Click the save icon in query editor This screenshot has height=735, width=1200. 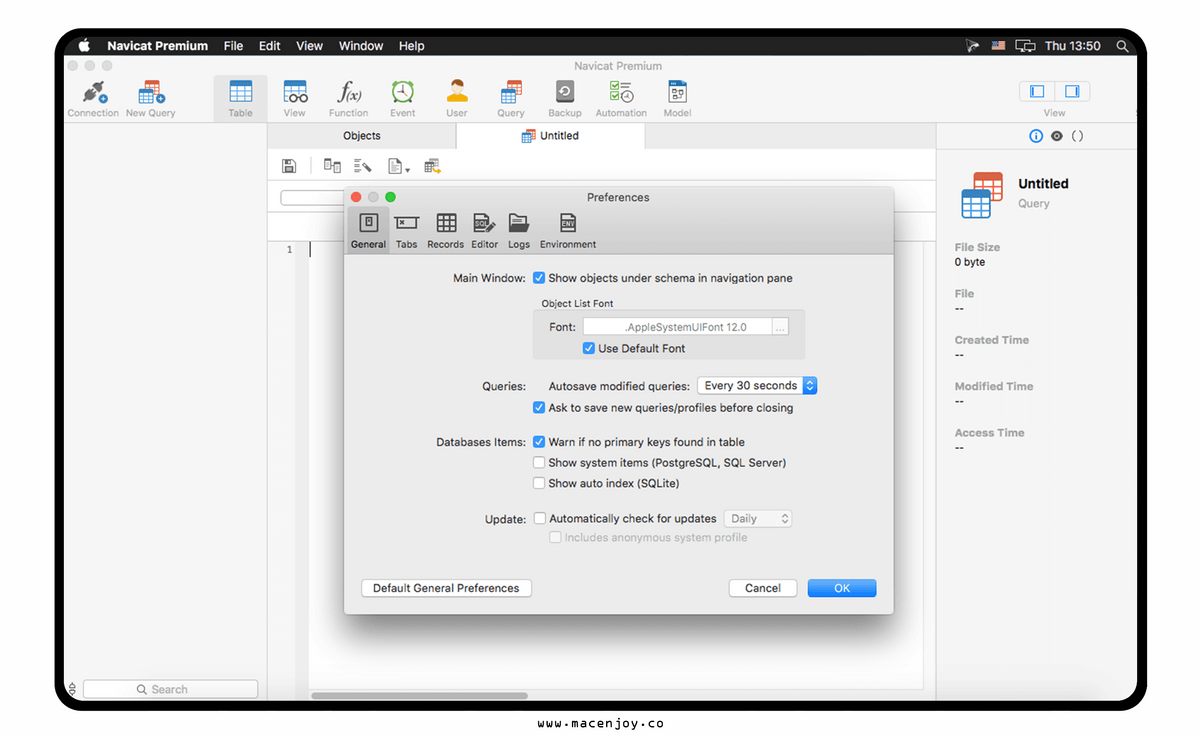tap(289, 166)
